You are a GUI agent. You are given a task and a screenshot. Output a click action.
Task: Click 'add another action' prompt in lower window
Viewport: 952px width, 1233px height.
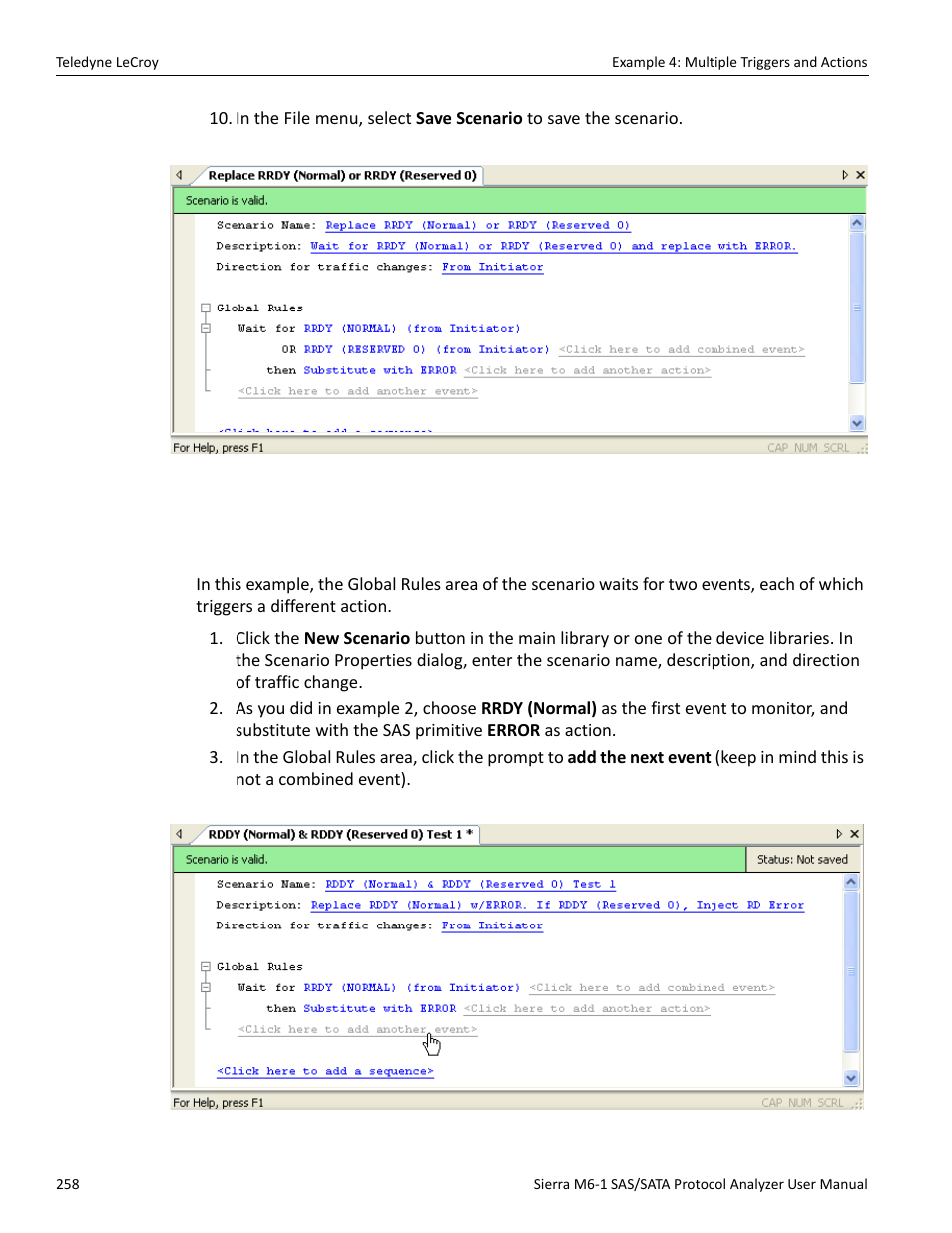(587, 1009)
